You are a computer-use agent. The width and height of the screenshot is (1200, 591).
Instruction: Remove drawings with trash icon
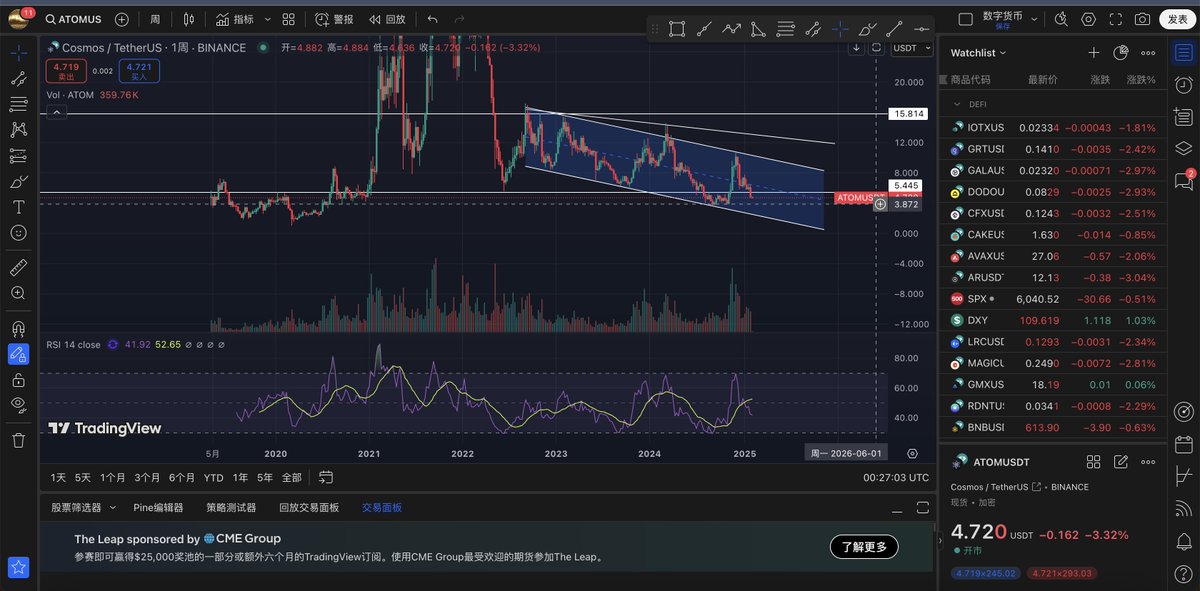tap(18, 440)
